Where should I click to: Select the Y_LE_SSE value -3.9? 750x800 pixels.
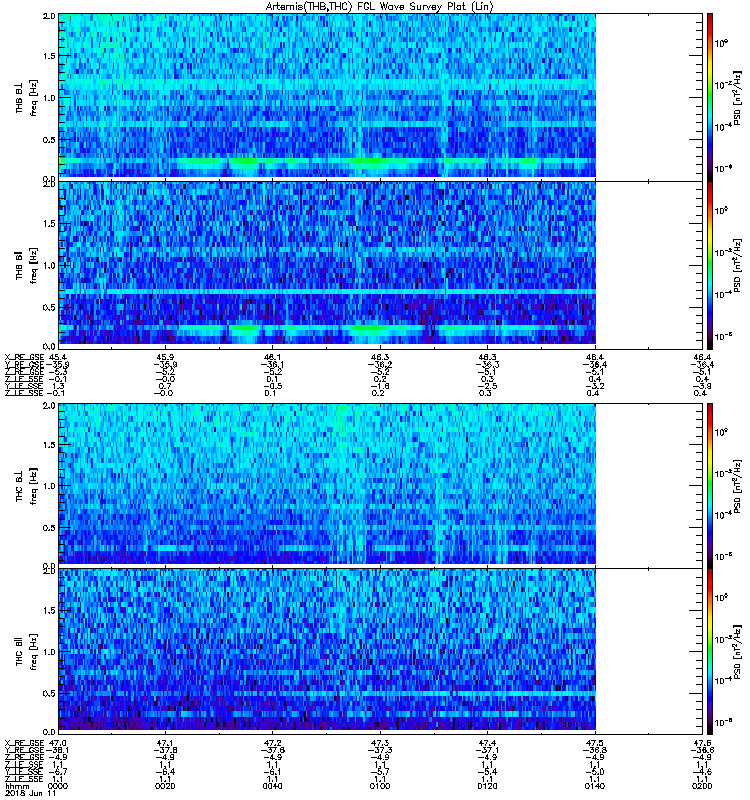[701, 386]
